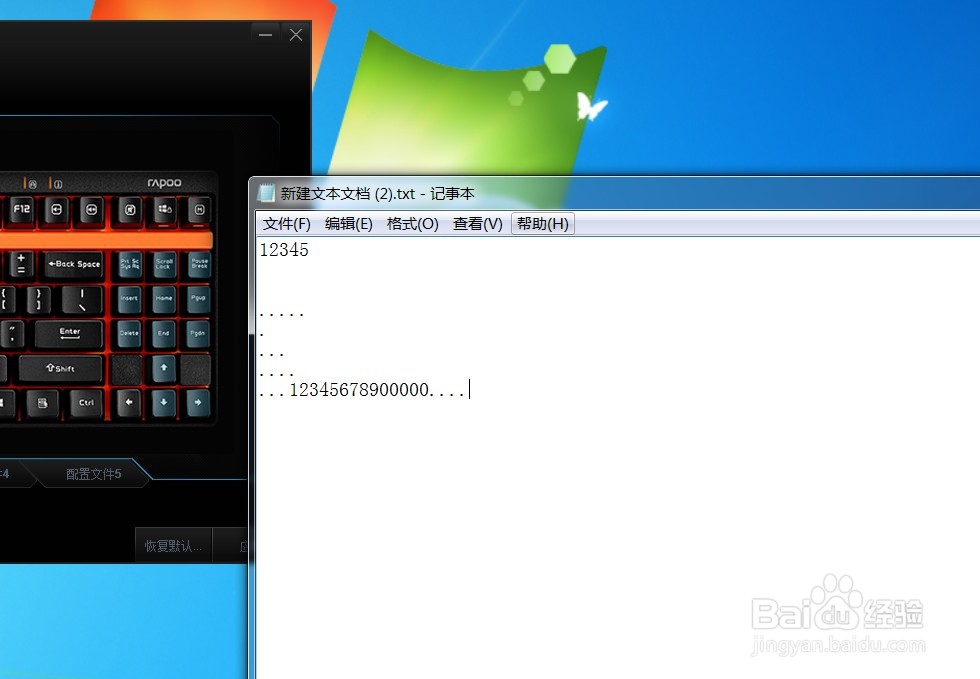Select the first media key right of F12
This screenshot has height=679, width=980.
pos(56,210)
